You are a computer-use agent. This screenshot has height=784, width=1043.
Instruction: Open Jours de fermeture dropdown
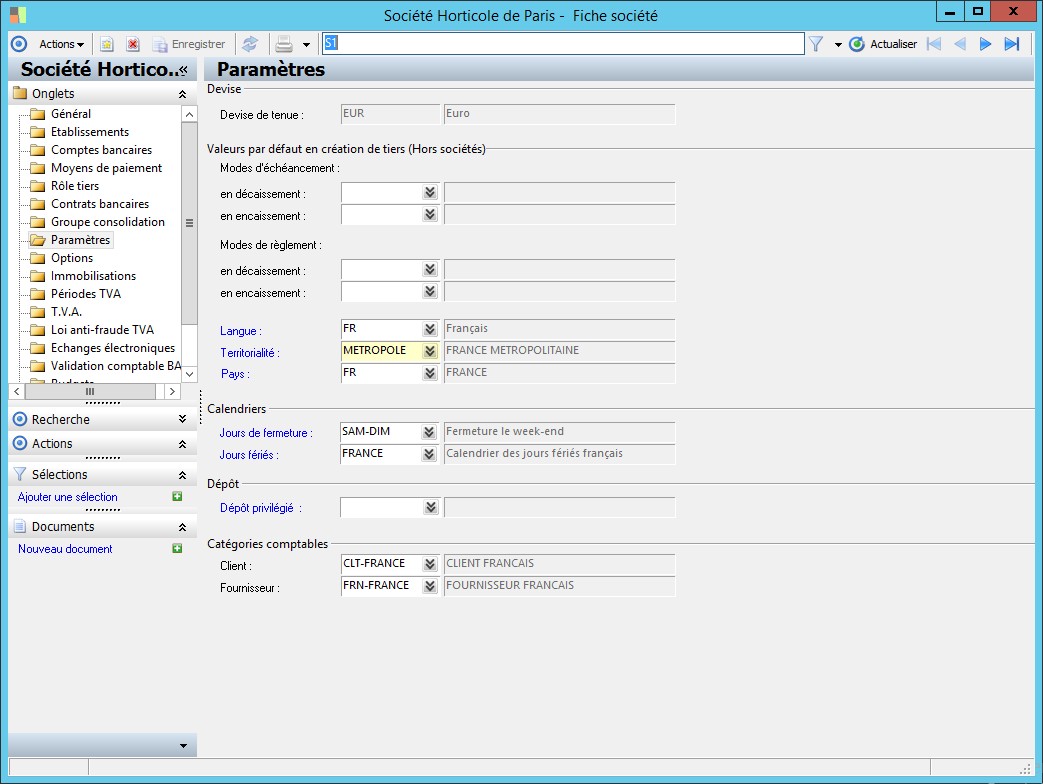[429, 432]
